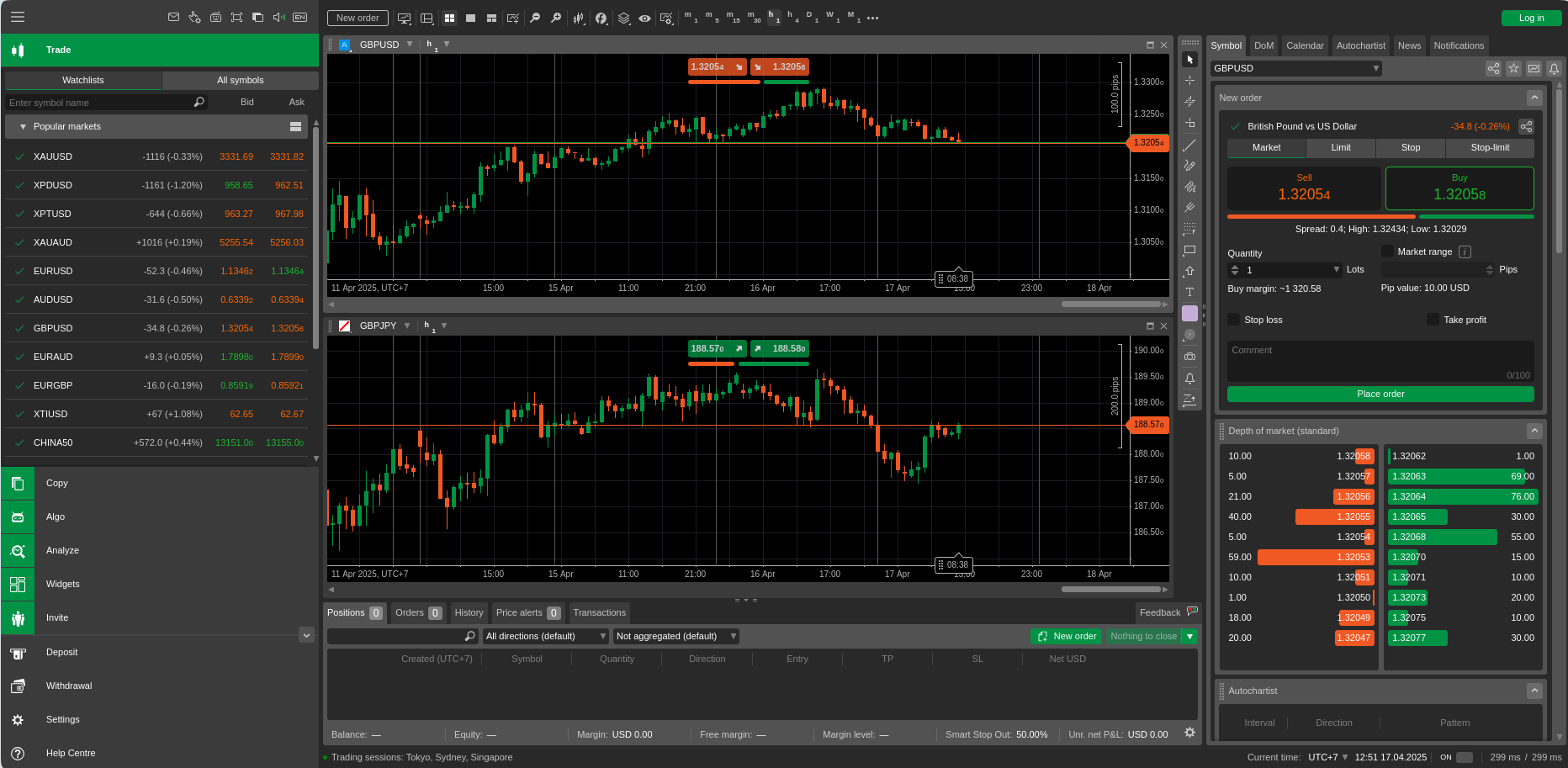Open positions settings gear icon
This screenshot has height=768, width=1568.
coord(1189,733)
